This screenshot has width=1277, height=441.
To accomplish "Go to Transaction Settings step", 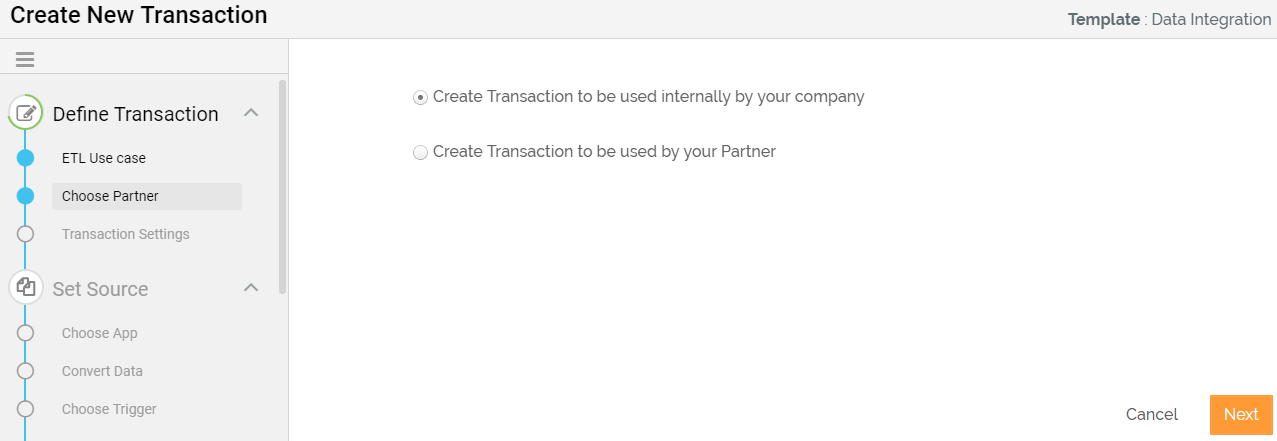I will [125, 234].
